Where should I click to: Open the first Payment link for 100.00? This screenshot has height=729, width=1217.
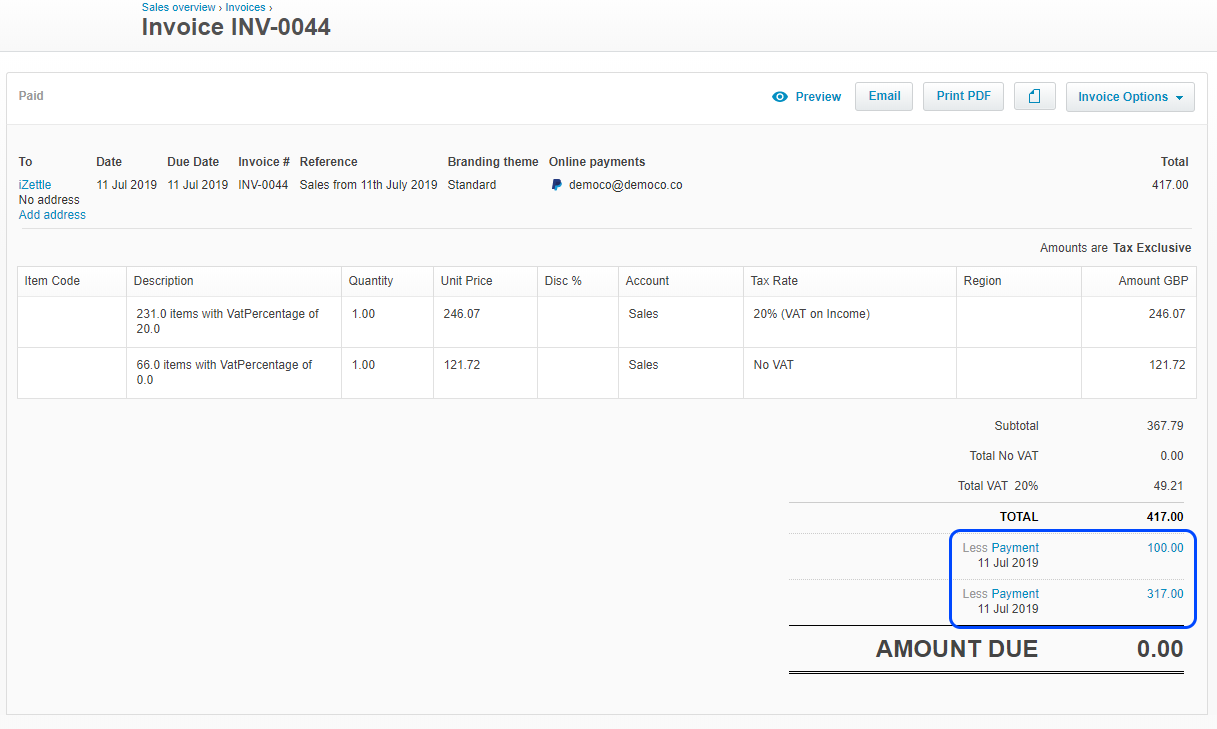click(1014, 548)
